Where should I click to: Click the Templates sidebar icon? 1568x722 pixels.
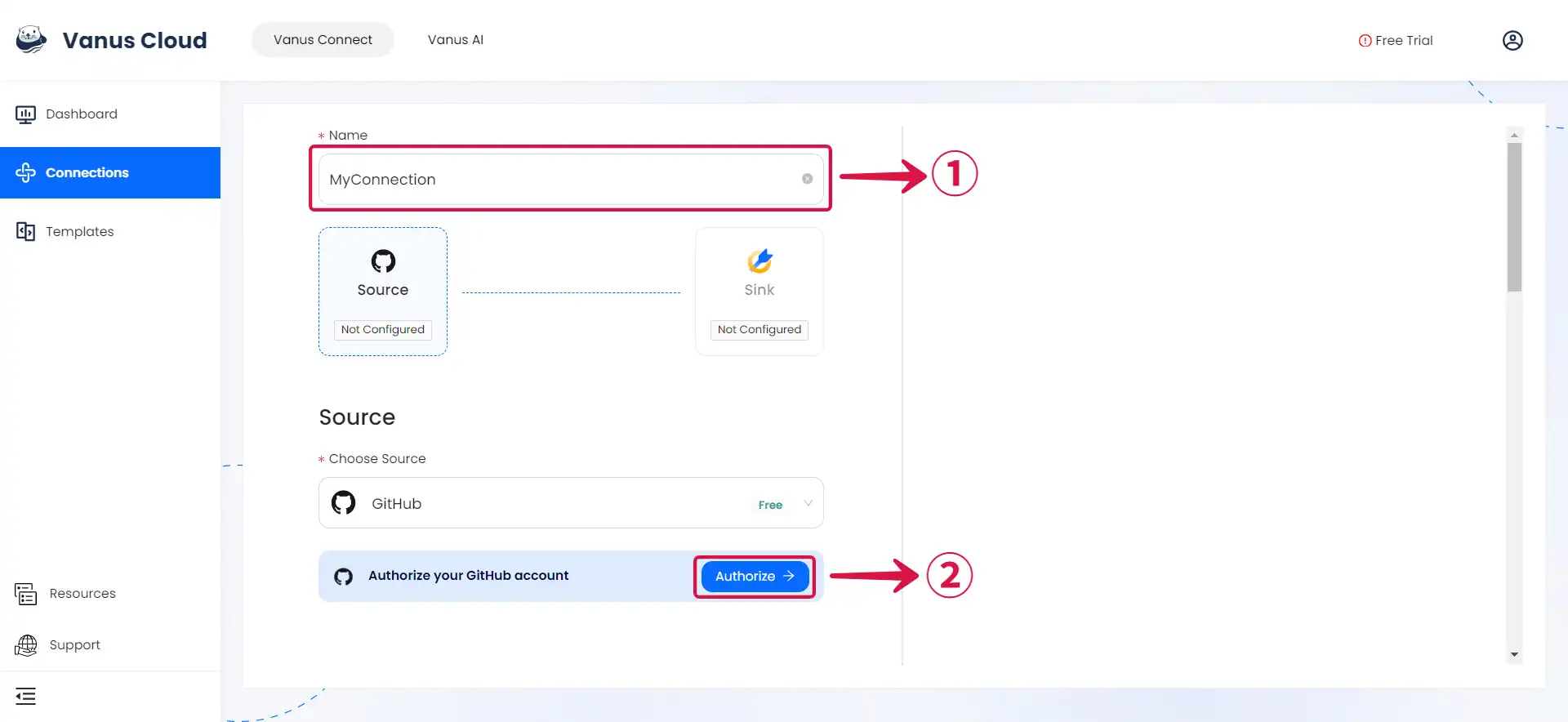pos(25,231)
